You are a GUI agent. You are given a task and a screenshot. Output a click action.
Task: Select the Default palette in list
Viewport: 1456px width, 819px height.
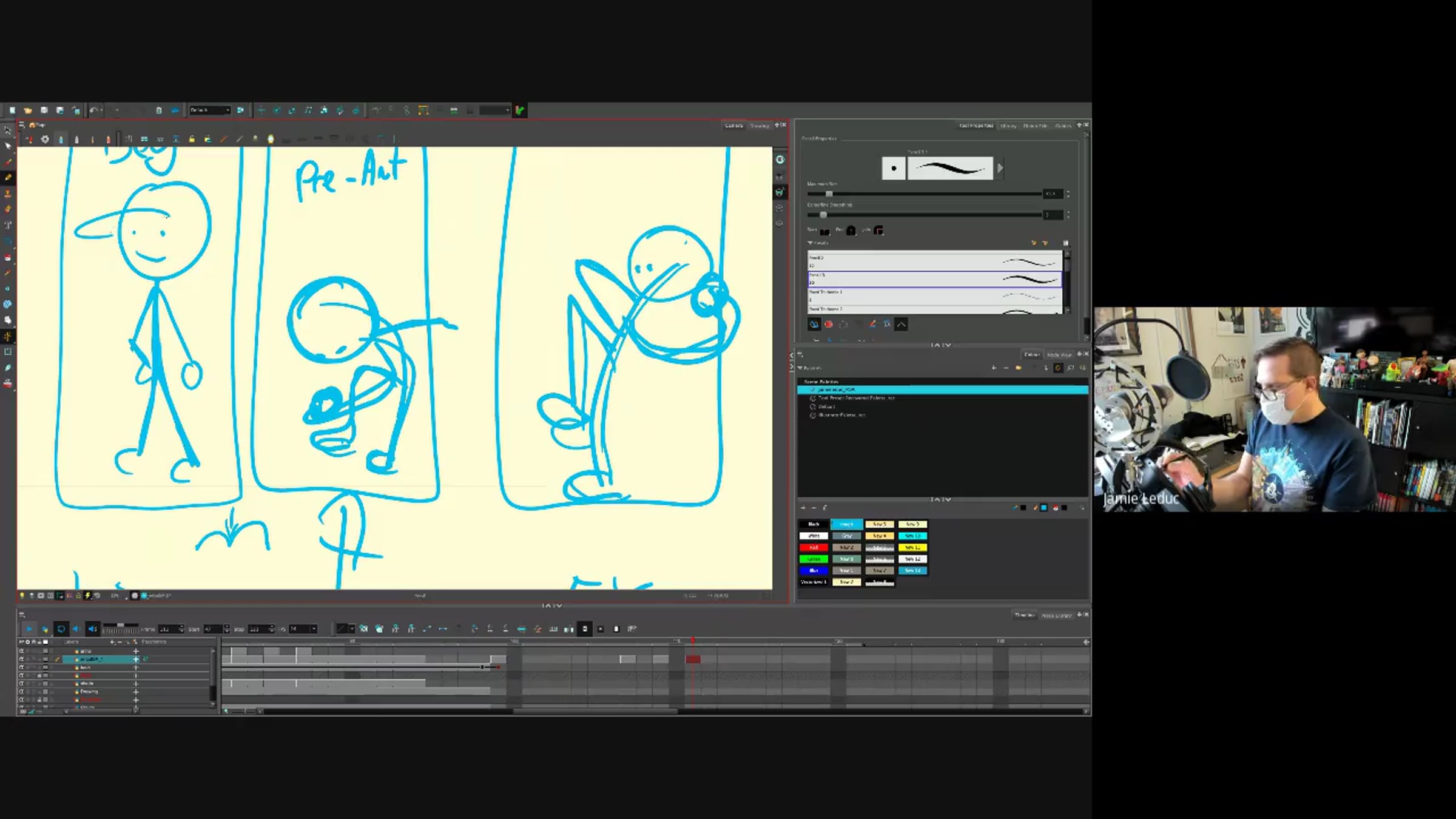coord(826,406)
